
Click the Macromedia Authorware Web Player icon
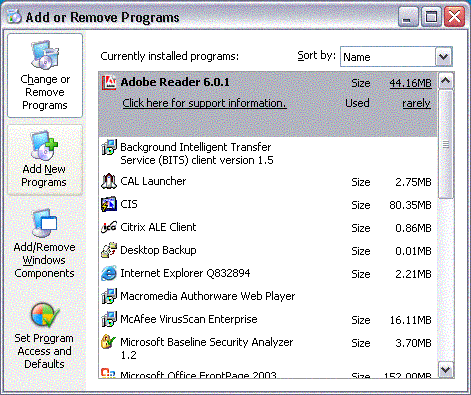(109, 296)
